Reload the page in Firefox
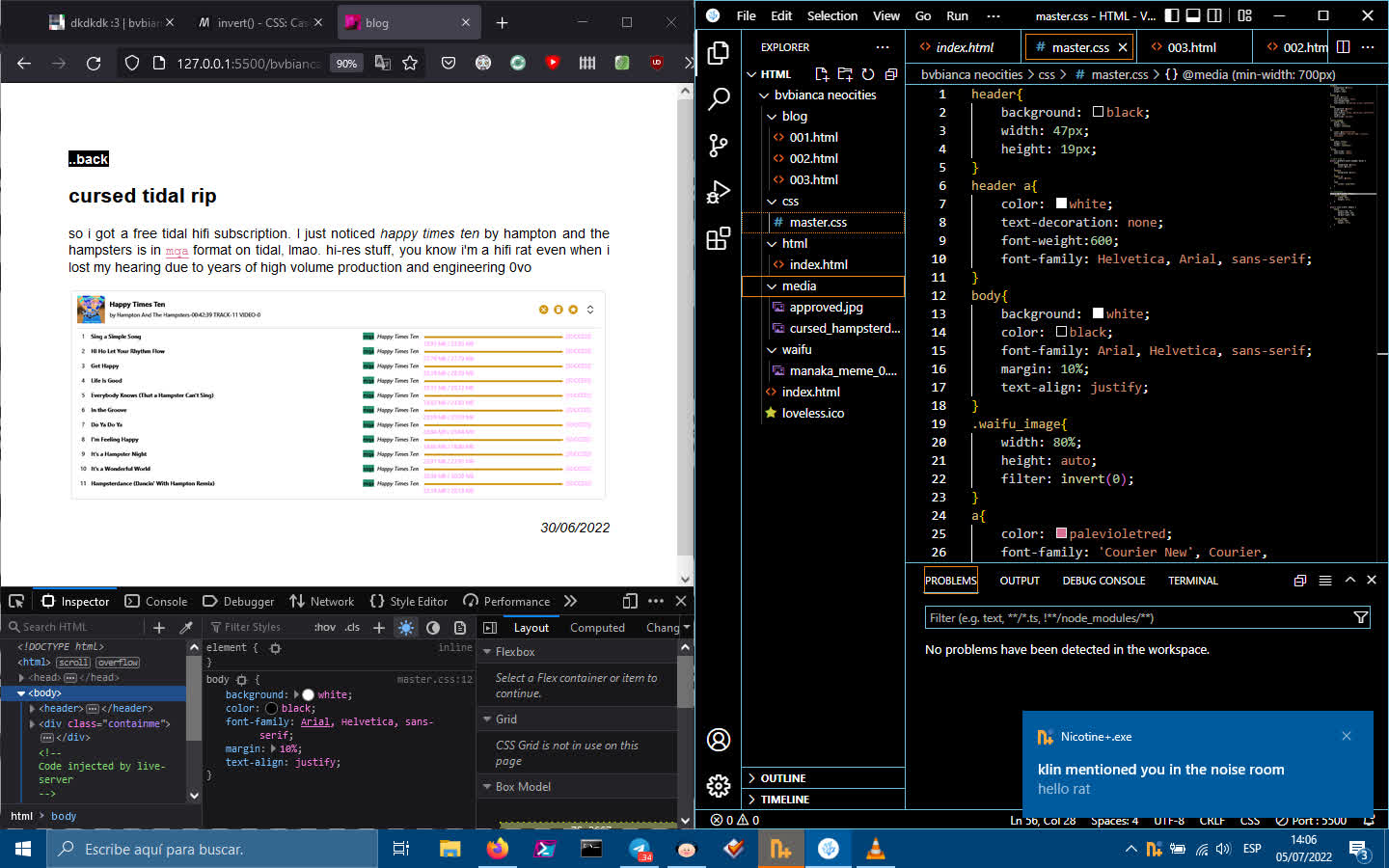The height and width of the screenshot is (868, 1389). (x=94, y=63)
